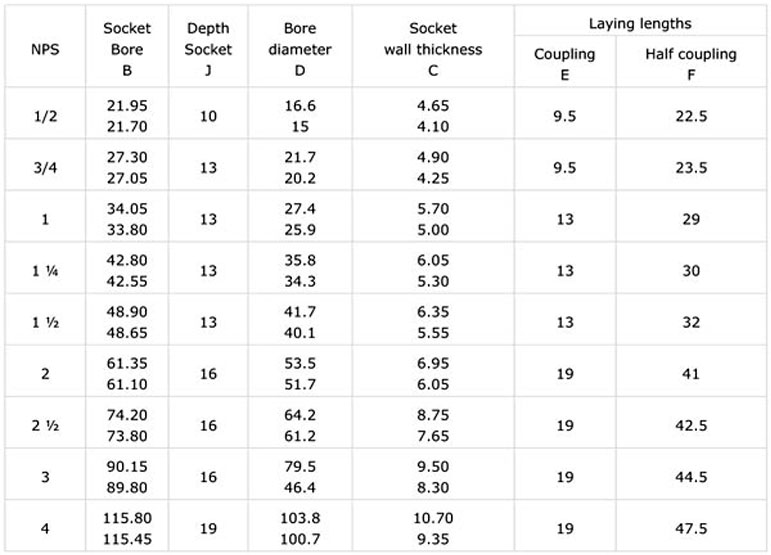
Task: Click the 34.05 socket bore value
Action: pyautogui.click(x=127, y=208)
